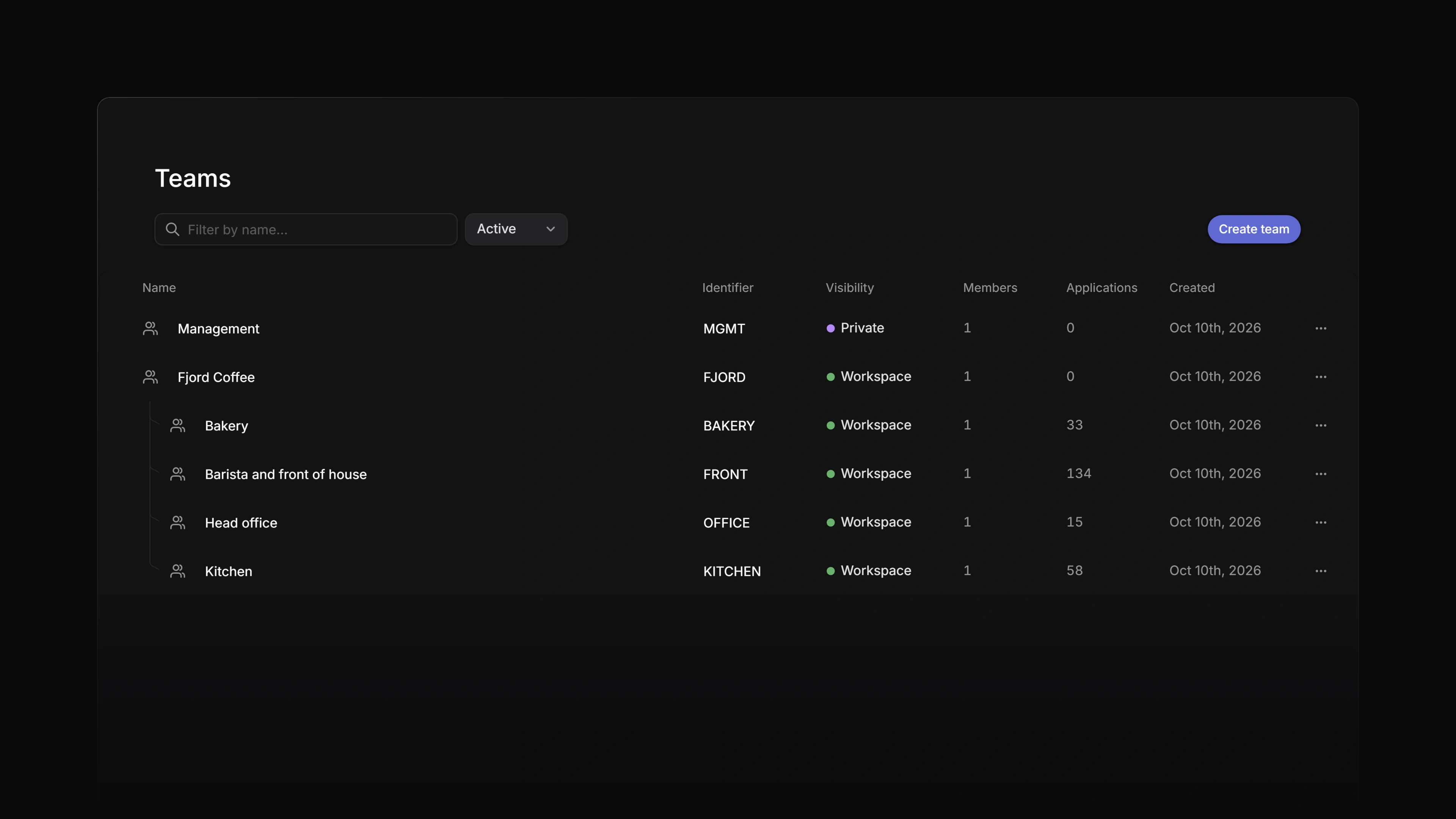Click the team icon beside Barista and front of house
Viewport: 1456px width, 819px height.
coord(177,474)
